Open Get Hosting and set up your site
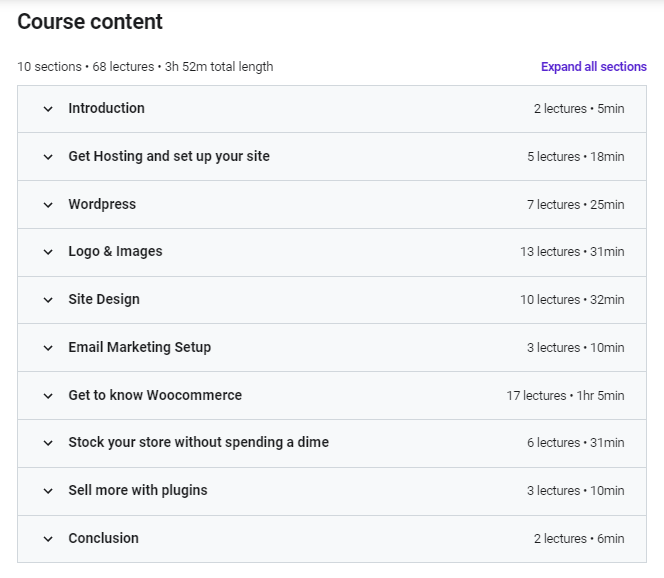This screenshot has height=578, width=664. tap(169, 156)
